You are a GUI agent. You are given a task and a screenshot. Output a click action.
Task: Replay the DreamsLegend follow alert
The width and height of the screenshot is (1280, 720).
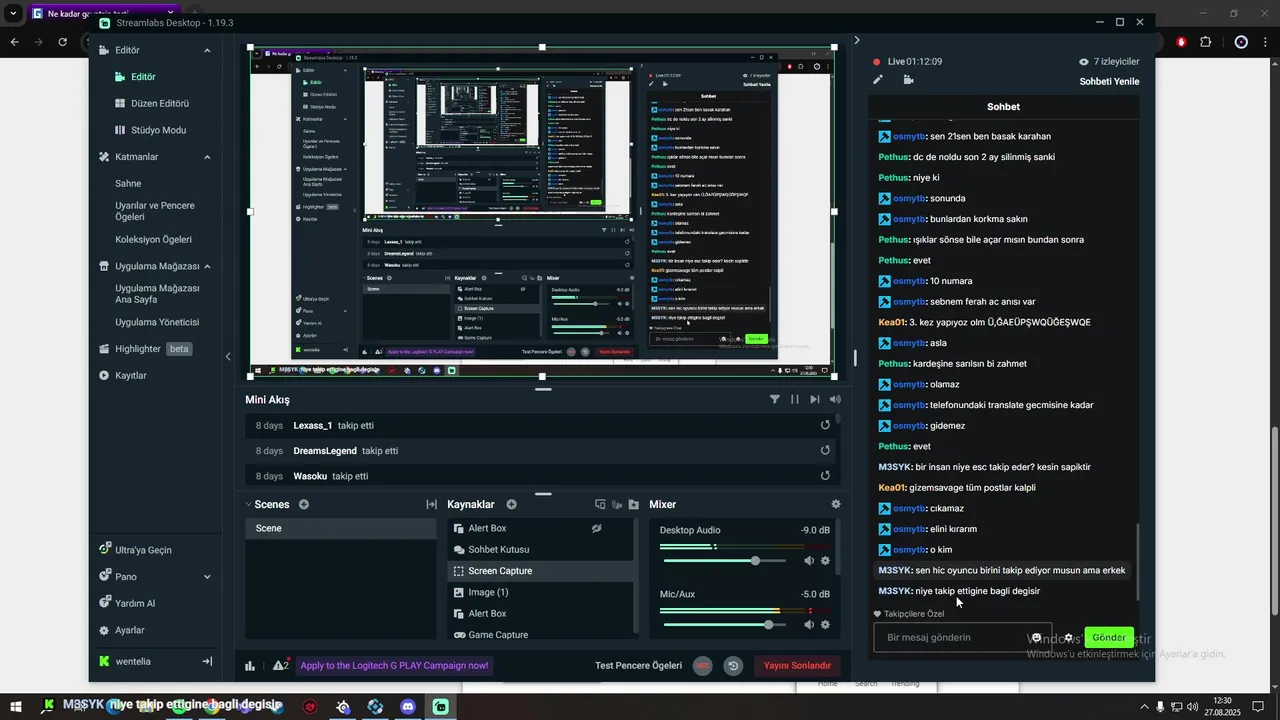[x=825, y=451]
